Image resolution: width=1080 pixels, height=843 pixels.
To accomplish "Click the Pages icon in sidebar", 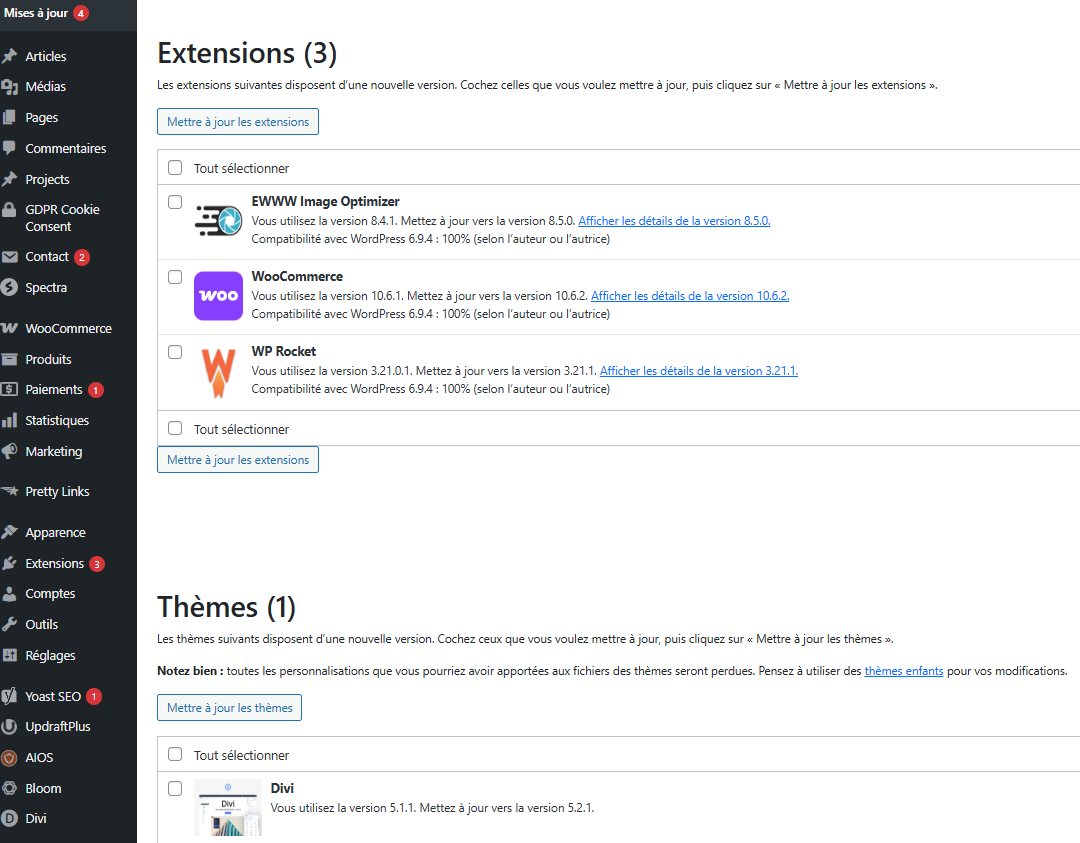I will (10, 118).
